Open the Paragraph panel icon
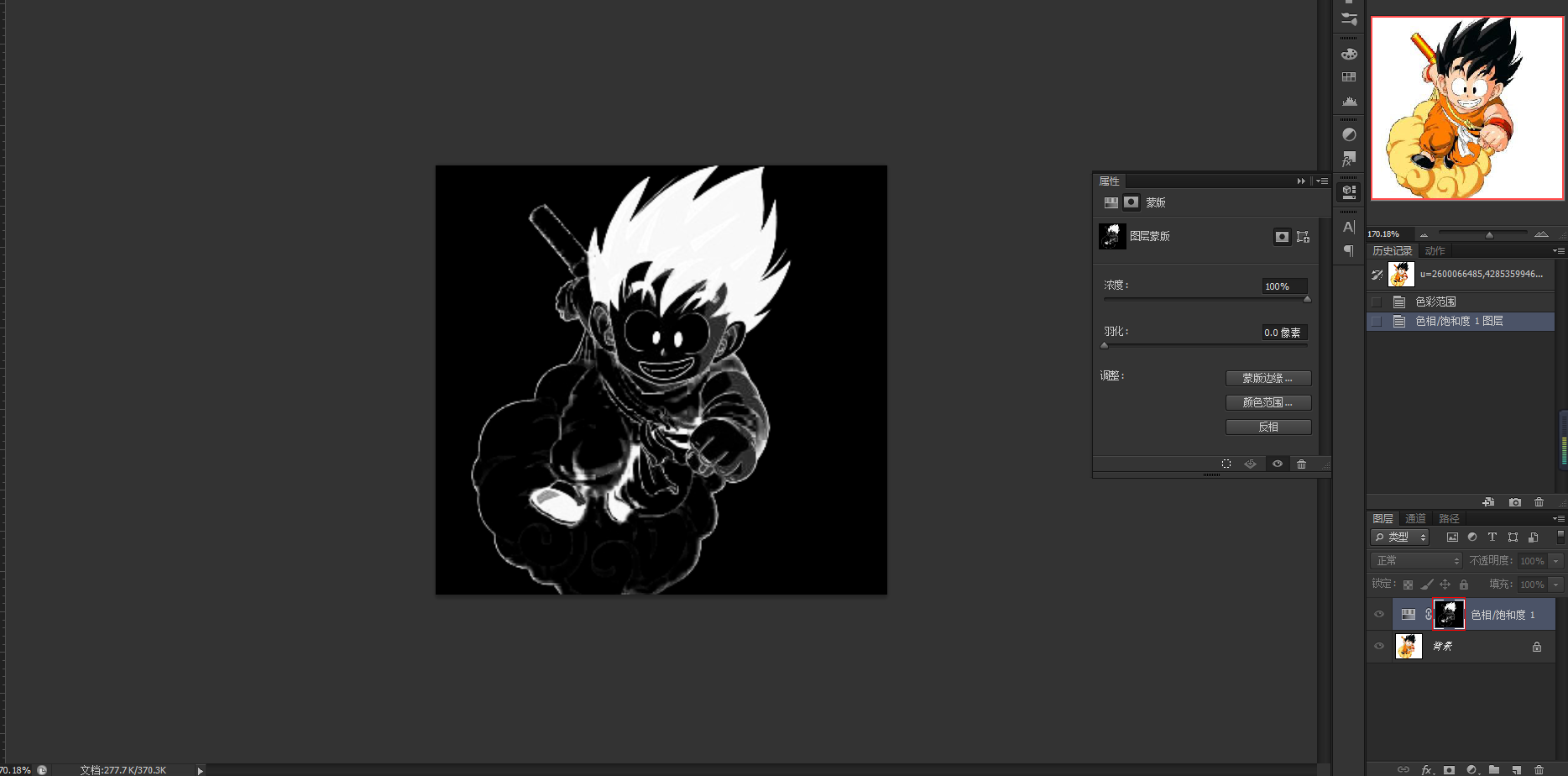The width and height of the screenshot is (1568, 776). point(1349,250)
